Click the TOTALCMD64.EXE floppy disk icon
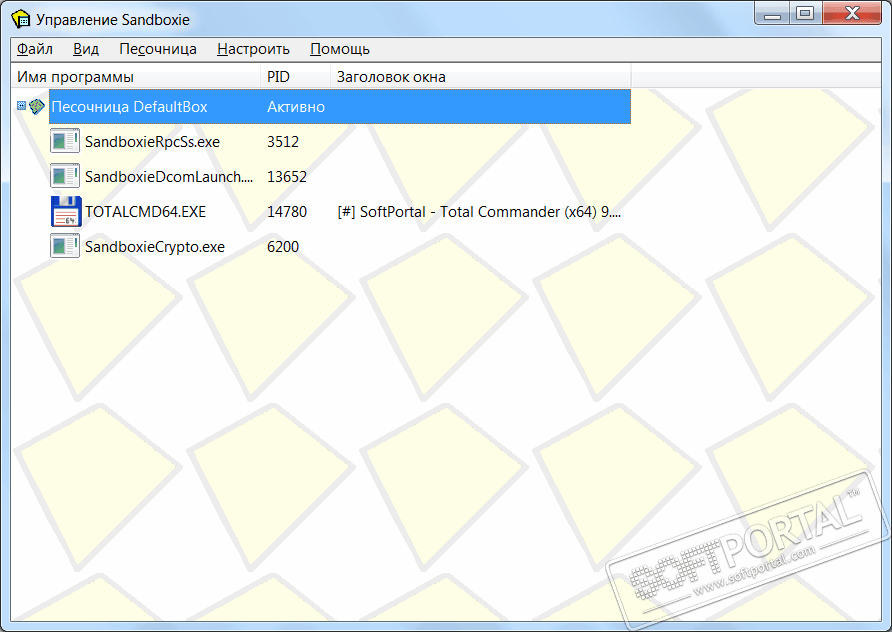 coord(66,212)
